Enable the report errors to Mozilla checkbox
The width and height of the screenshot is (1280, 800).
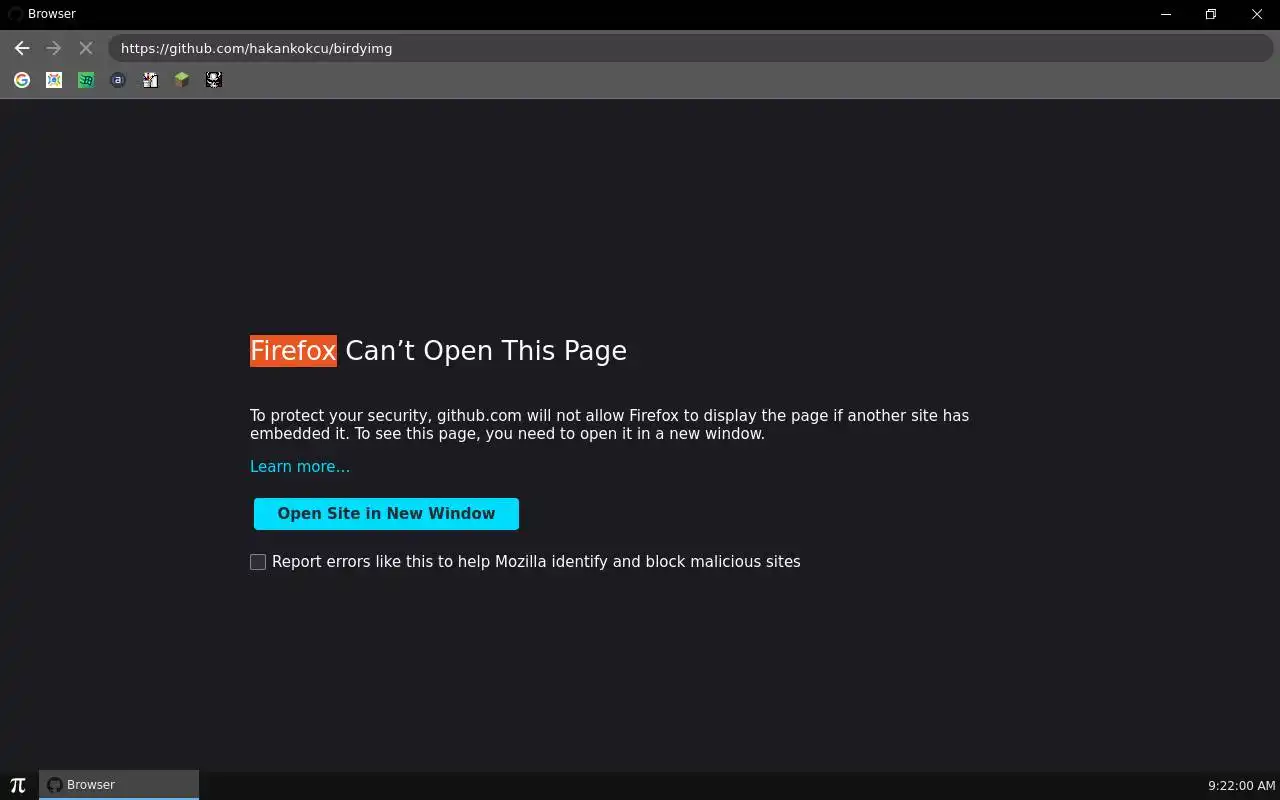click(258, 562)
